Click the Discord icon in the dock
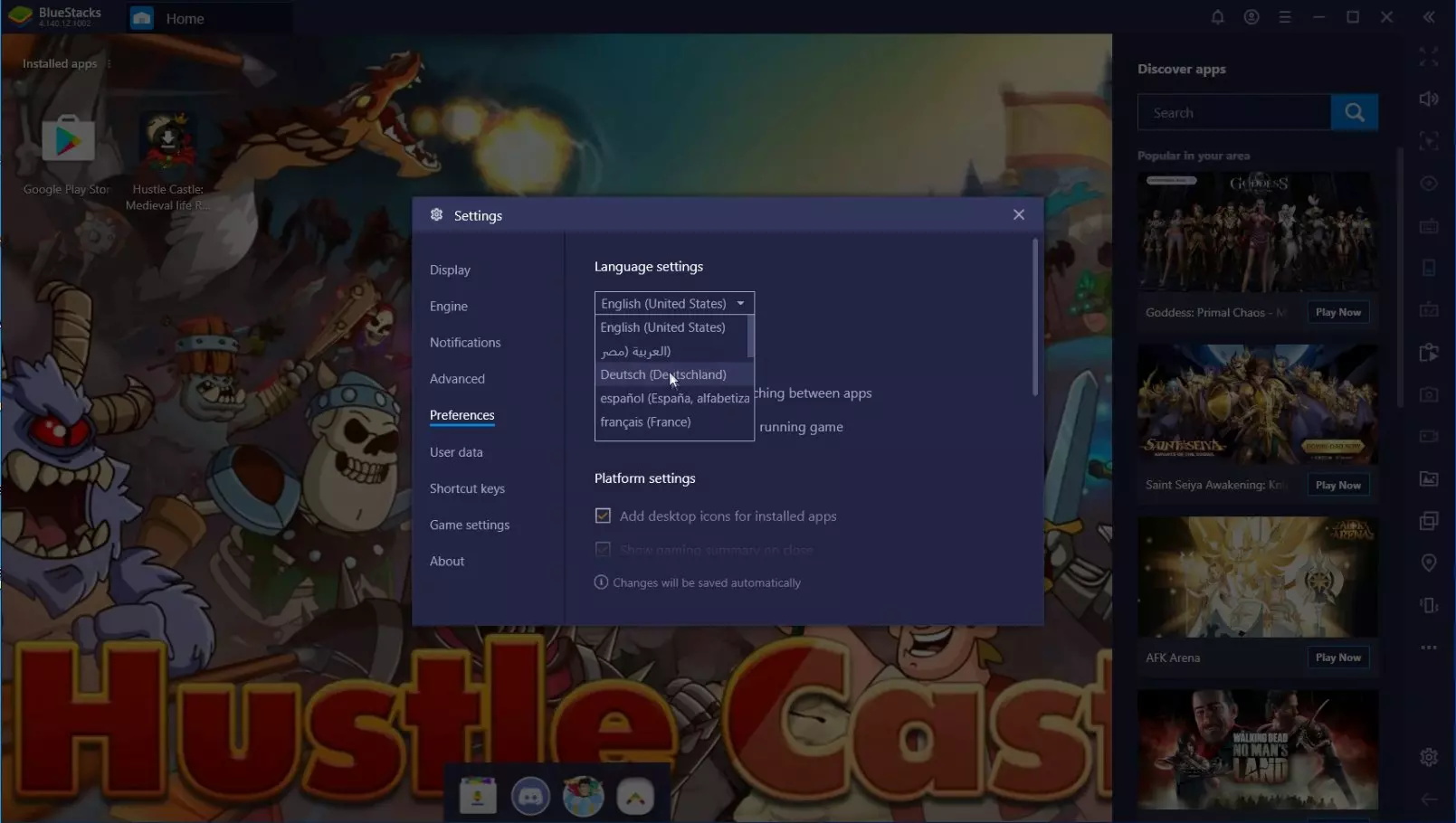The height and width of the screenshot is (823, 1456). coord(530,797)
